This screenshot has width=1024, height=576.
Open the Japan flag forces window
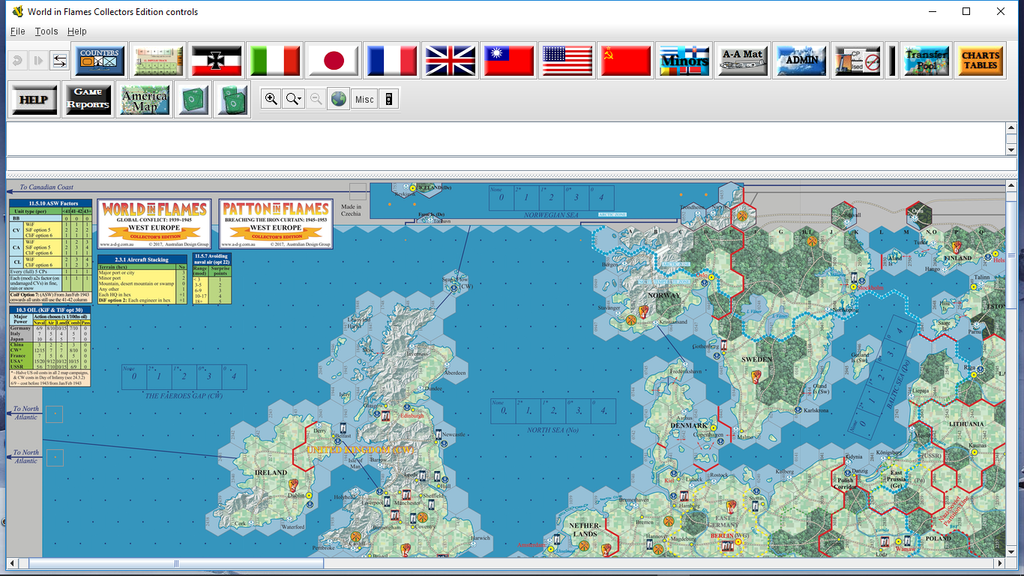coord(333,61)
